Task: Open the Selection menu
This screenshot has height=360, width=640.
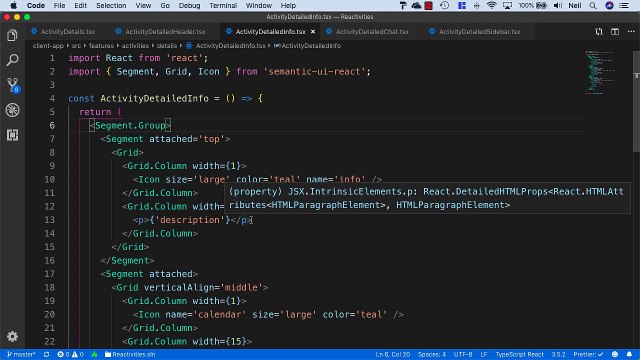Action: pyautogui.click(x=111, y=5)
